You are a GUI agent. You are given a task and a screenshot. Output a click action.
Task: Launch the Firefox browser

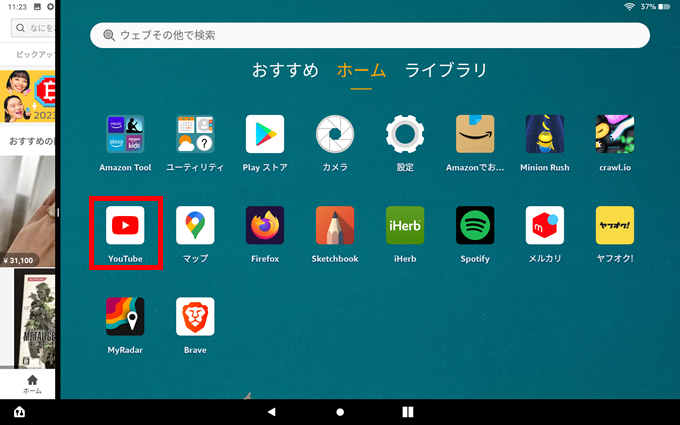click(265, 225)
